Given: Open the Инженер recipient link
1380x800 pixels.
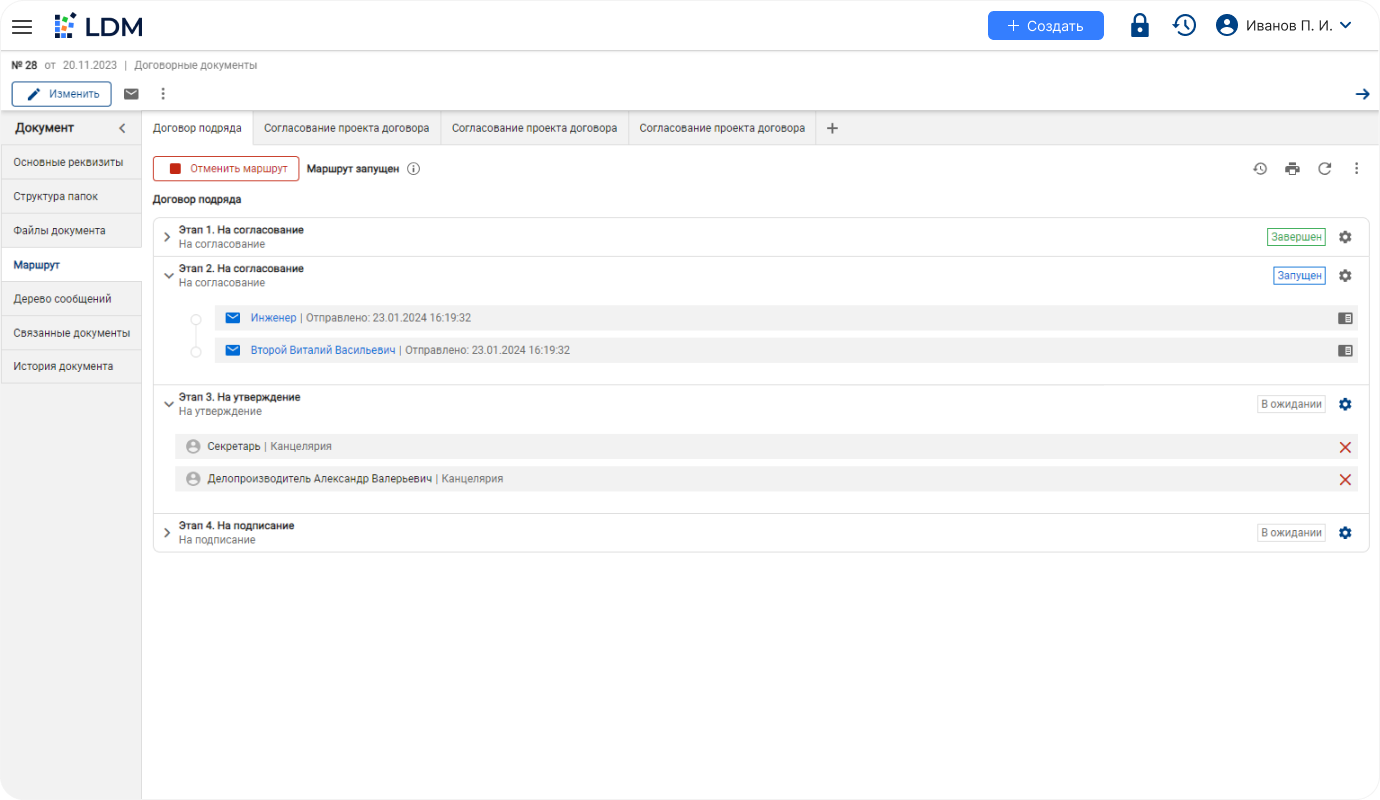Looking at the screenshot, I should pyautogui.click(x=273, y=318).
